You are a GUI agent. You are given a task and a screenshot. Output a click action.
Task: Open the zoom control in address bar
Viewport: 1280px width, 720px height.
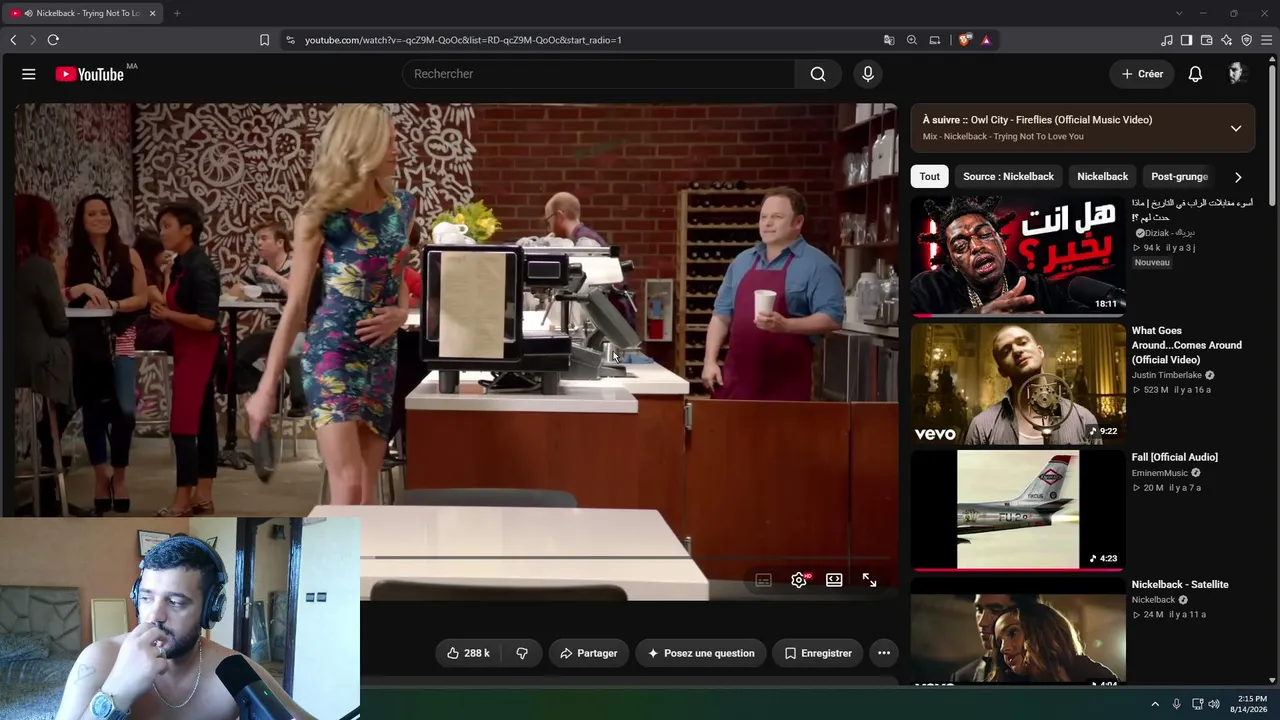point(912,40)
